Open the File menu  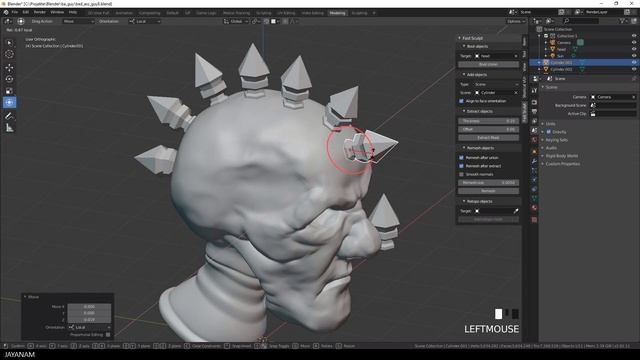[15, 12]
